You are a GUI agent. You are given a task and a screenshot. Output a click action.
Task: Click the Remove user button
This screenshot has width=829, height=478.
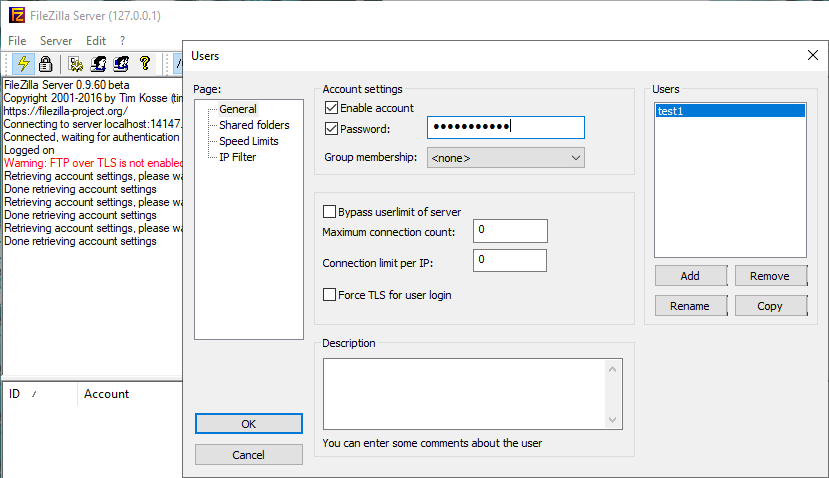[x=770, y=275]
